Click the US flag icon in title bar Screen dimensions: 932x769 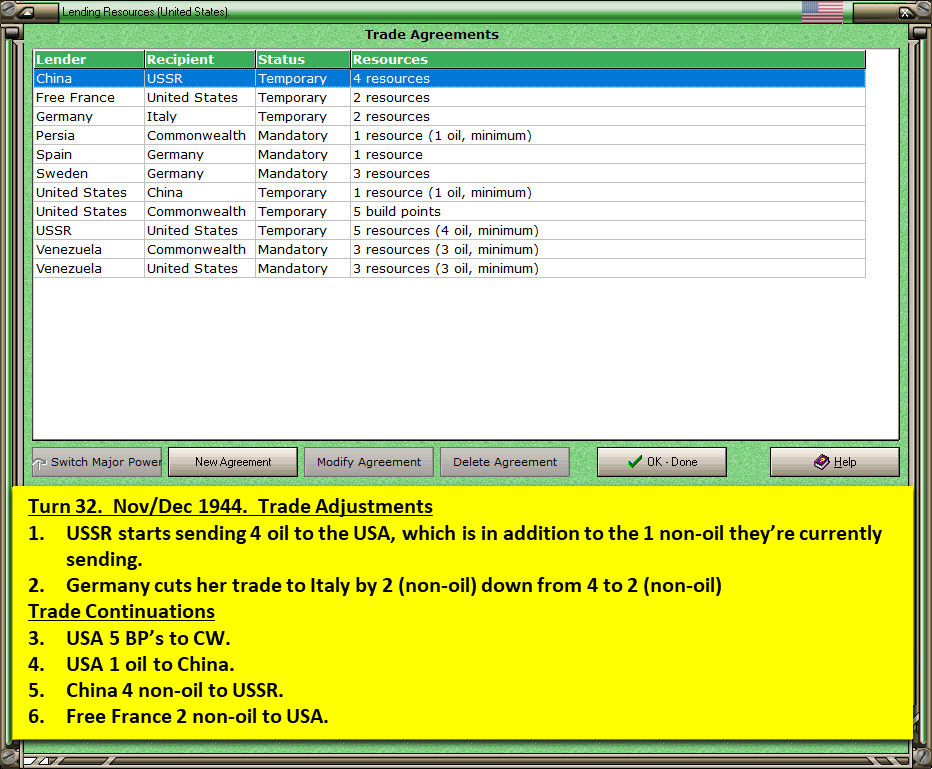822,12
